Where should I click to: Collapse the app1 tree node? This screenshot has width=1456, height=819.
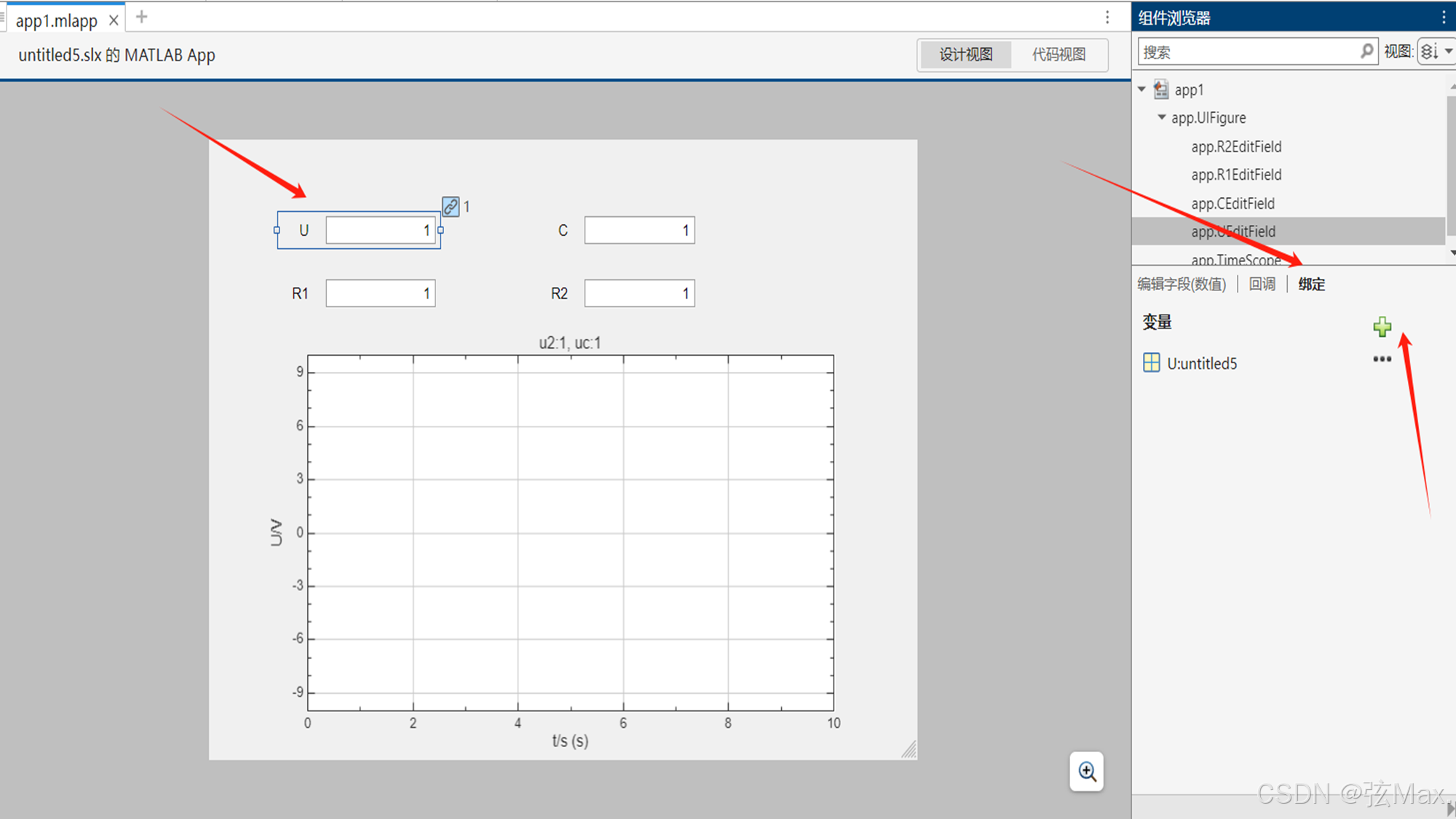coord(1142,90)
